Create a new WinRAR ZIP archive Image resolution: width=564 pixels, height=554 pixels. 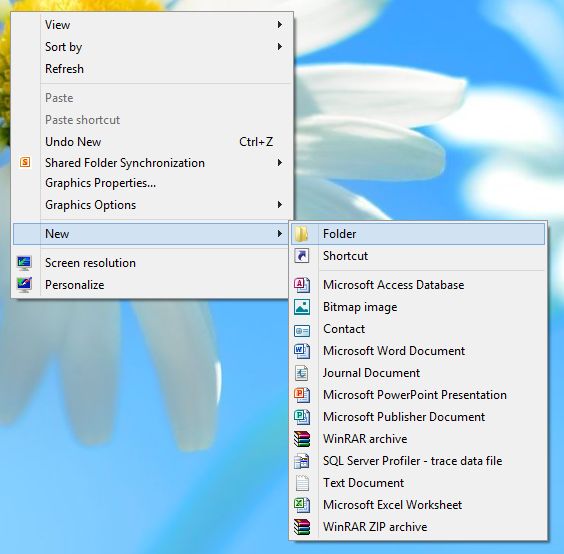pos(418,527)
